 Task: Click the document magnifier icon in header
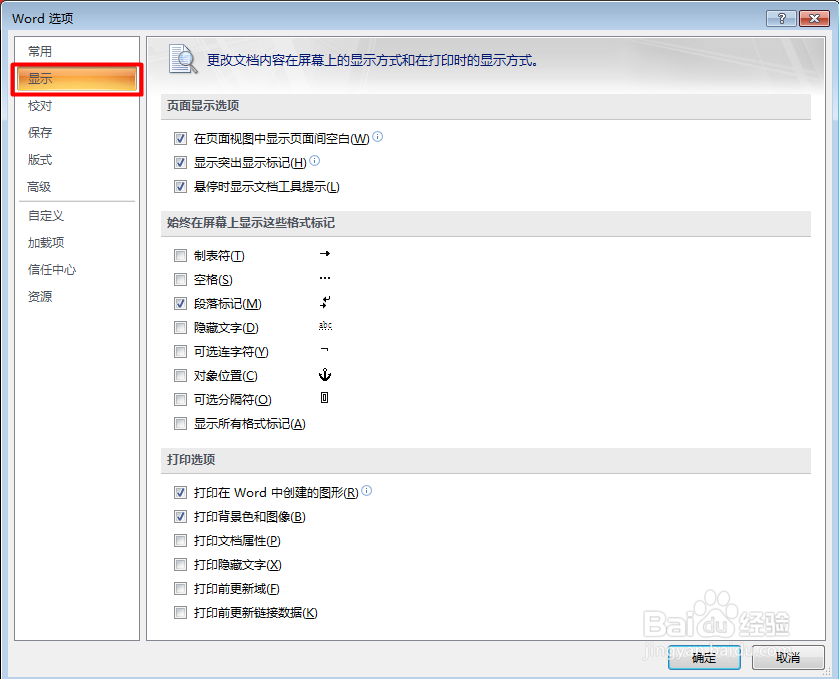pyautogui.click(x=183, y=59)
